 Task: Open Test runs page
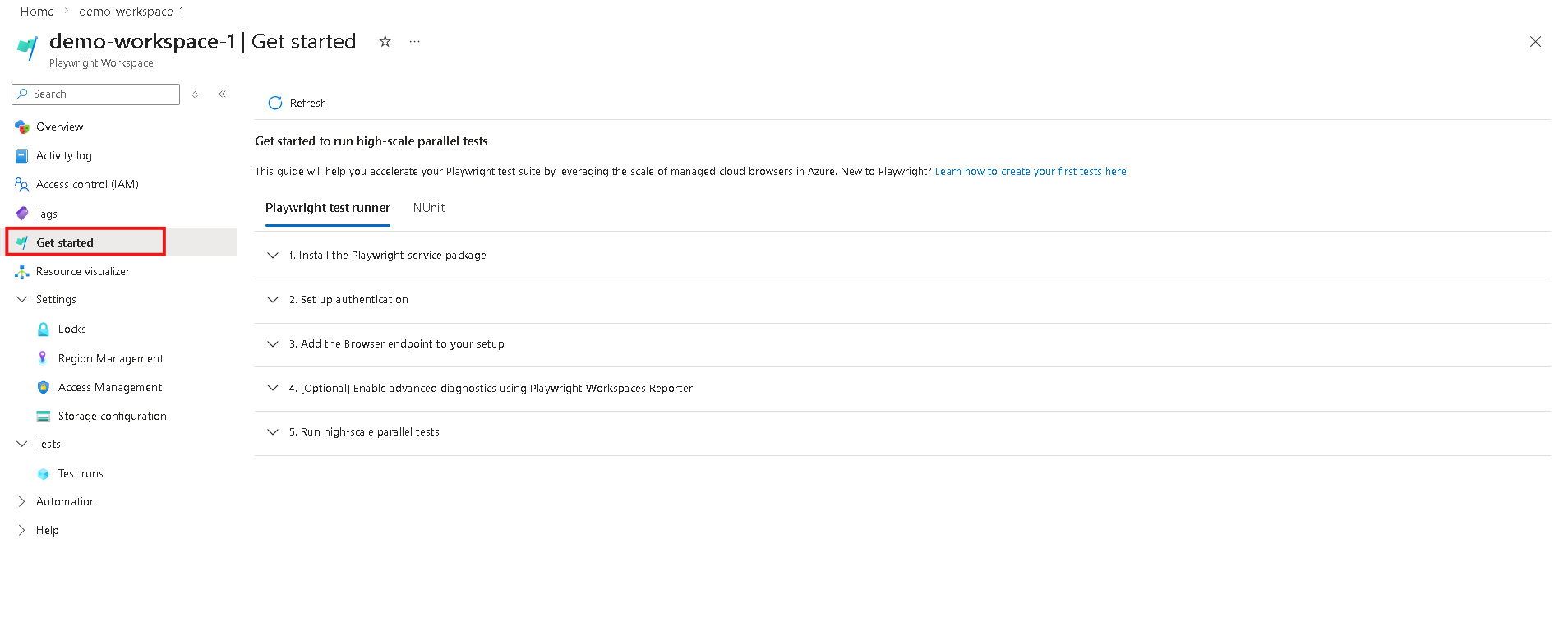(x=81, y=474)
